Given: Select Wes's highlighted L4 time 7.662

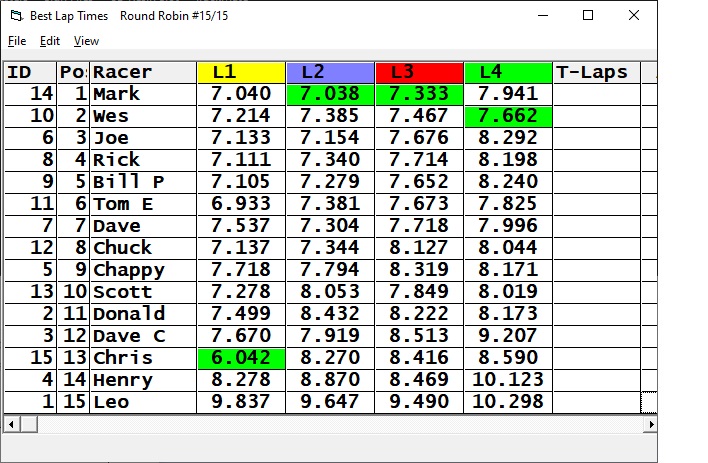Looking at the screenshot, I should click(x=508, y=116).
